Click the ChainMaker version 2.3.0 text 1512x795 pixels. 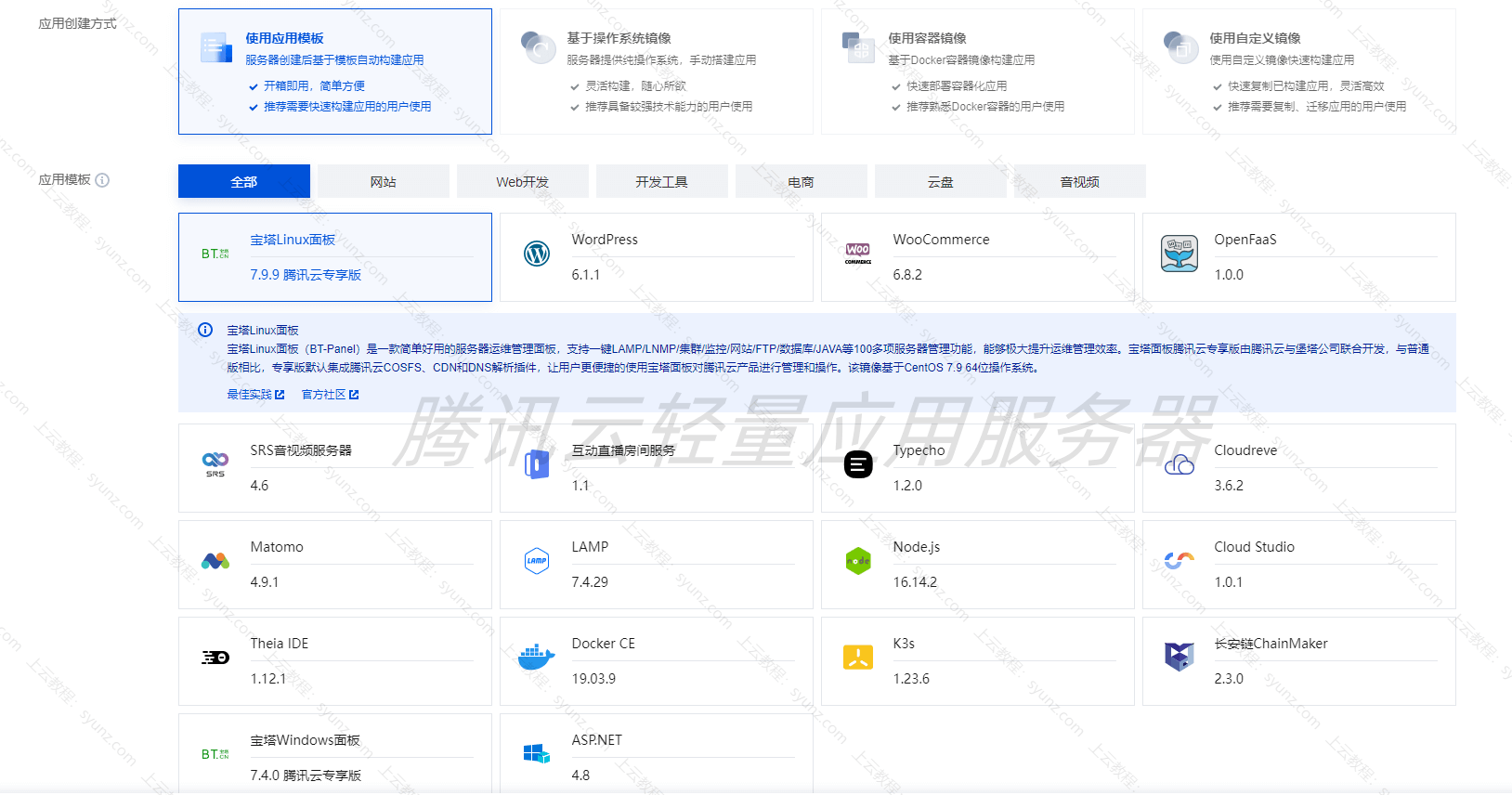[x=1229, y=679]
